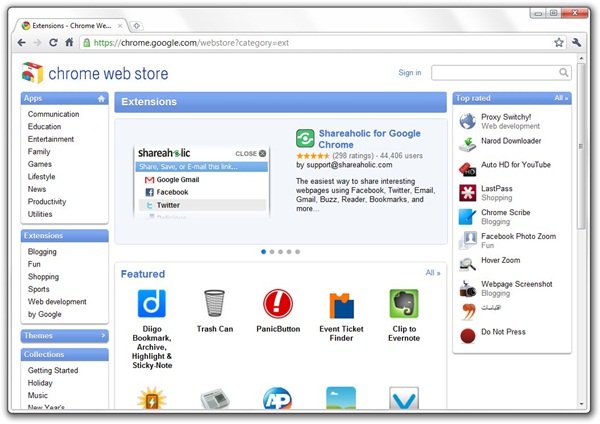Open a new tab with the plus button
The height and width of the screenshot is (424, 600).
pyautogui.click(x=136, y=26)
